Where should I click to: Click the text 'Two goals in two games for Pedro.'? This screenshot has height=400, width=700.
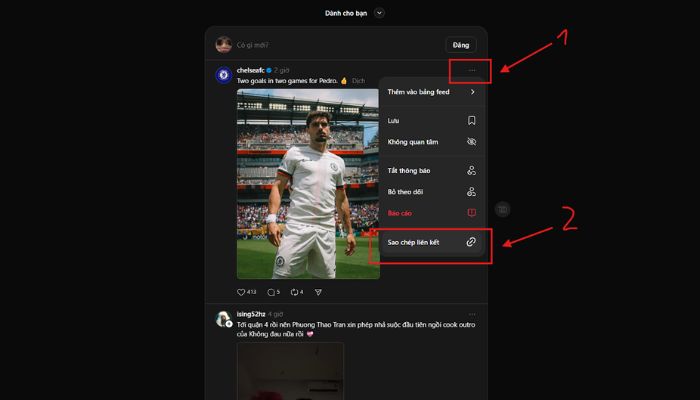(287, 81)
